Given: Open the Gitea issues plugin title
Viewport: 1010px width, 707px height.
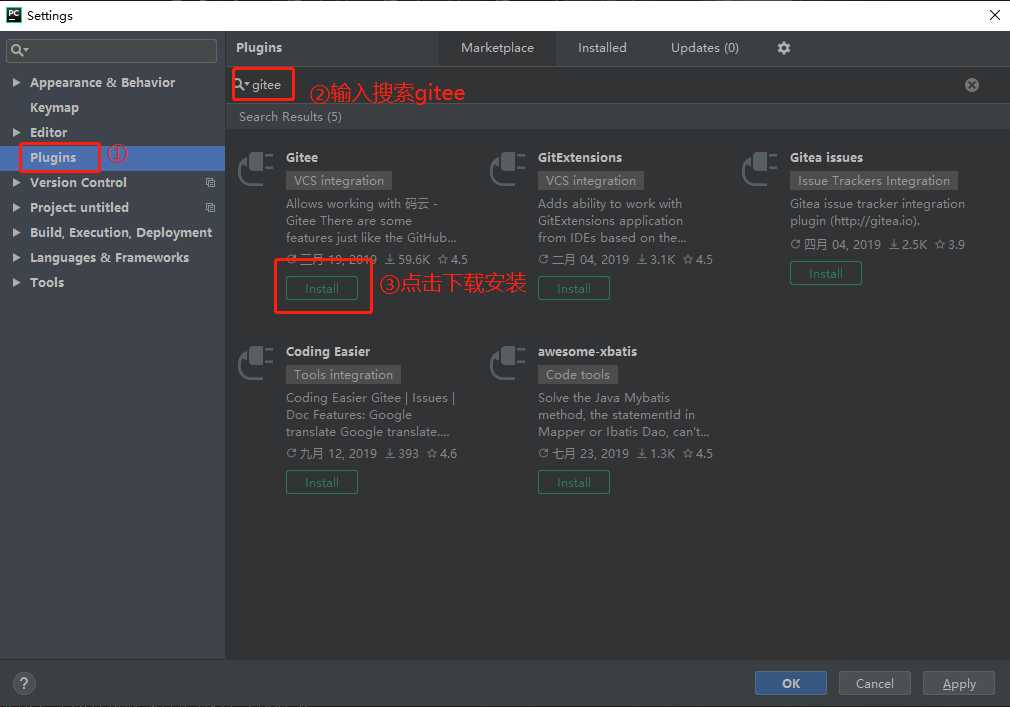Looking at the screenshot, I should coord(826,158).
